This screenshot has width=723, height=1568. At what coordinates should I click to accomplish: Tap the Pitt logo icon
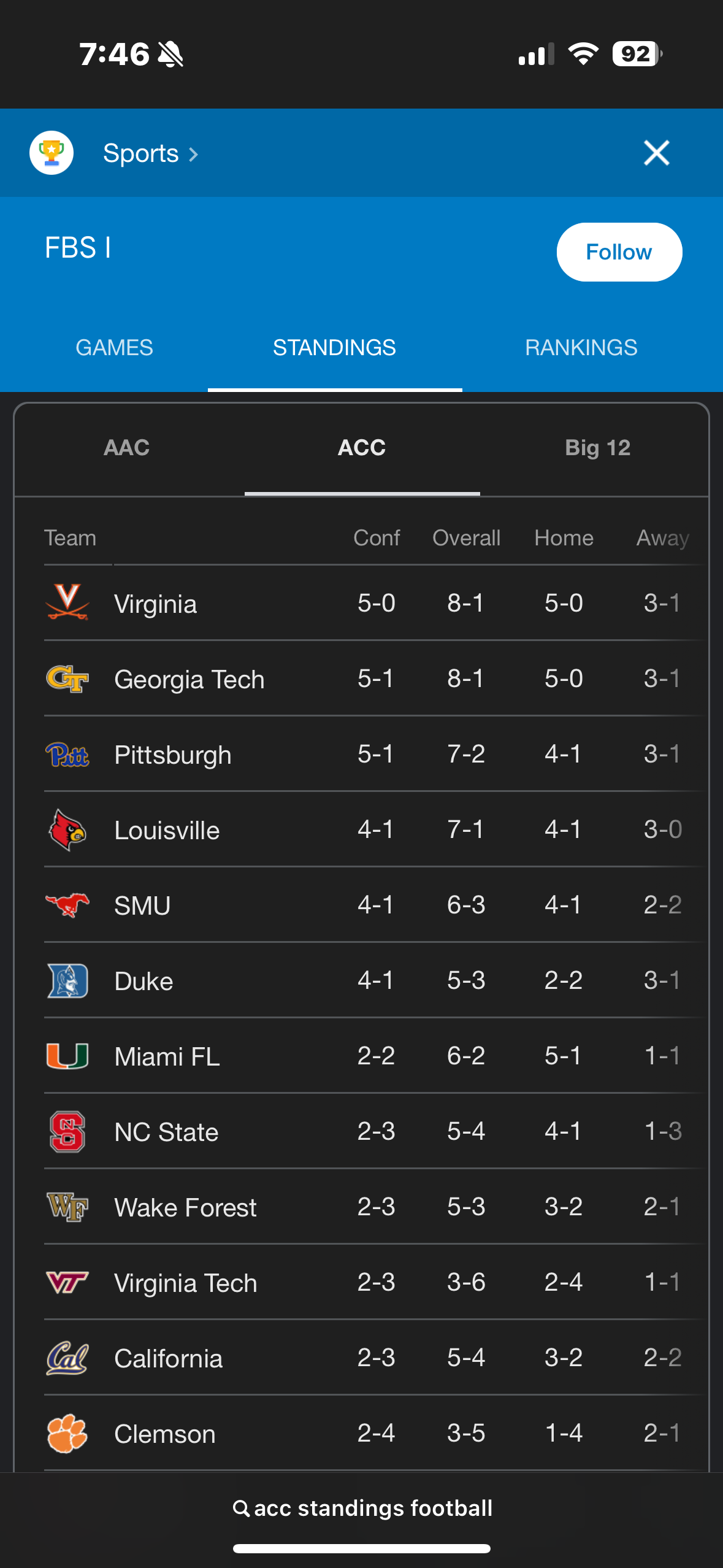point(67,755)
